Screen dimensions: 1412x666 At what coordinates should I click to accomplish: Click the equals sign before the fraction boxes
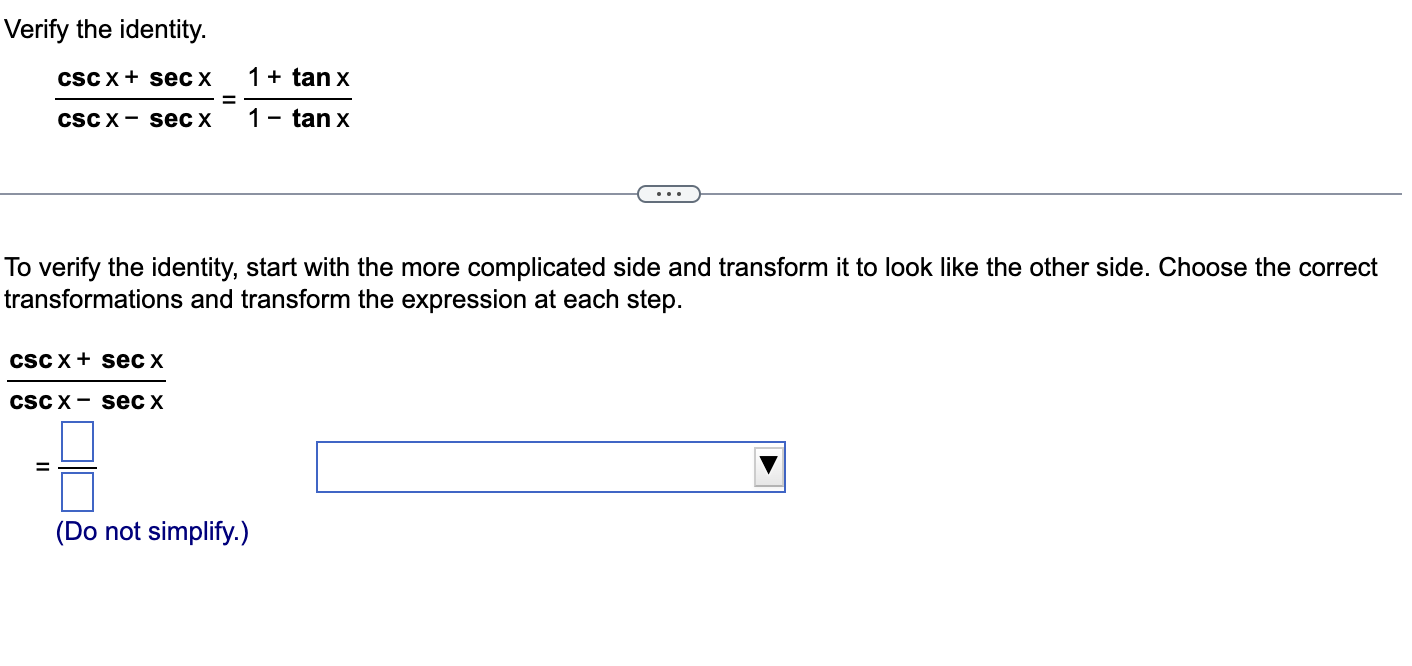[42, 466]
